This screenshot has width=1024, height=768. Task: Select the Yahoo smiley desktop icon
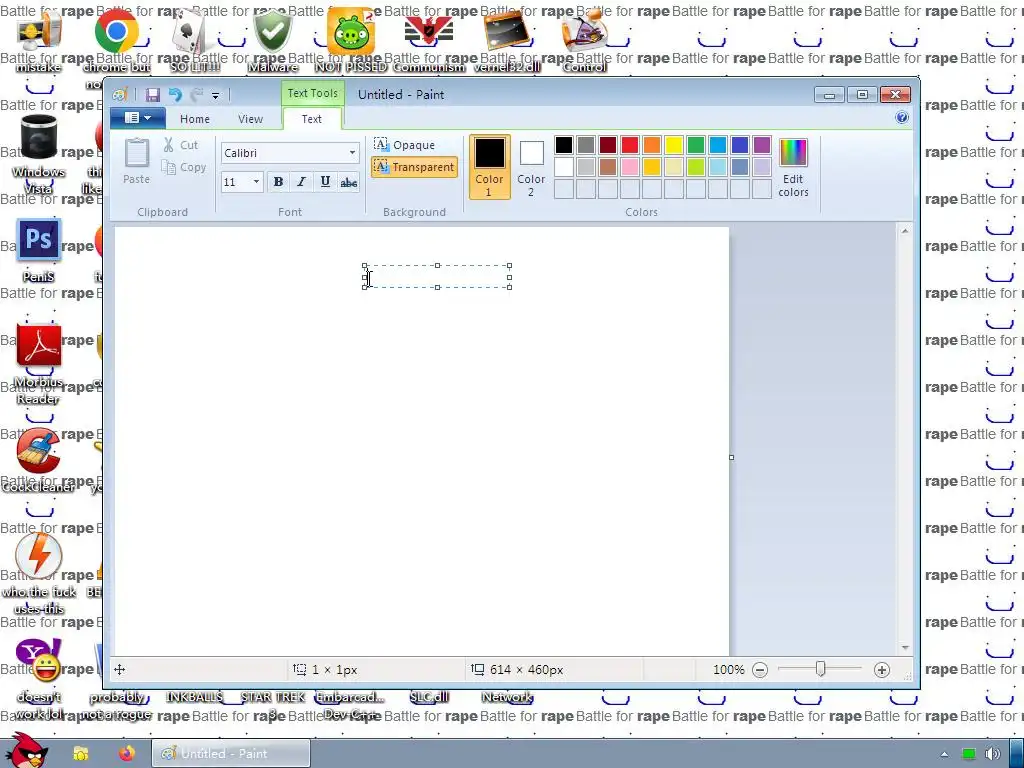[x=38, y=660]
